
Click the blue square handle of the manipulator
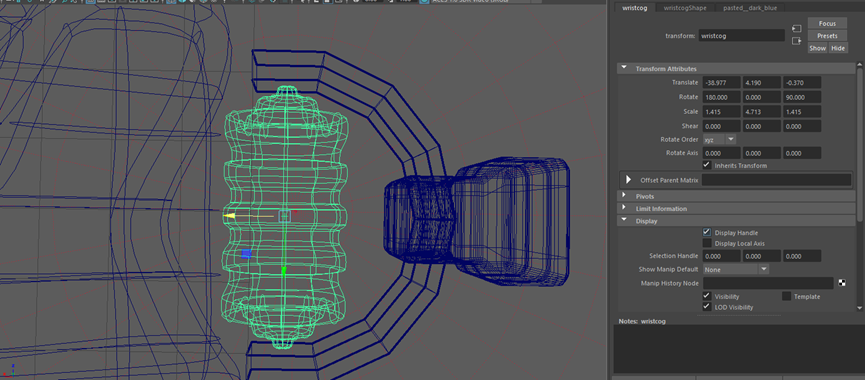coord(246,254)
